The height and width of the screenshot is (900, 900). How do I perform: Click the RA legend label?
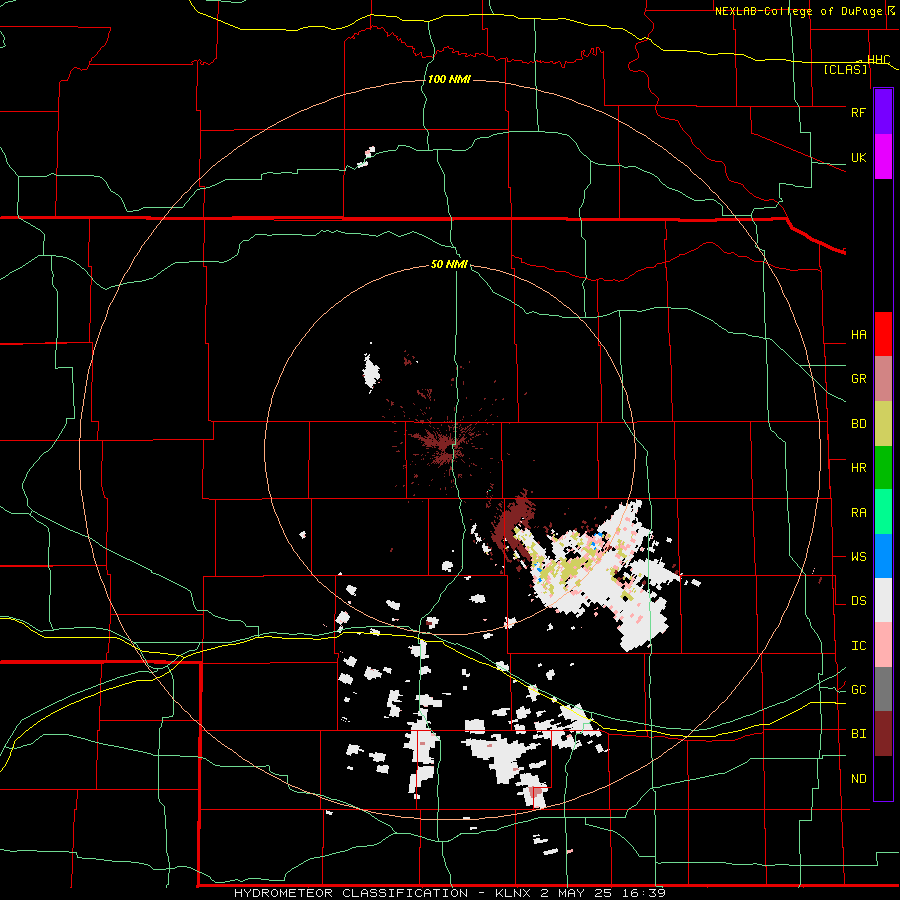pyautogui.click(x=858, y=513)
